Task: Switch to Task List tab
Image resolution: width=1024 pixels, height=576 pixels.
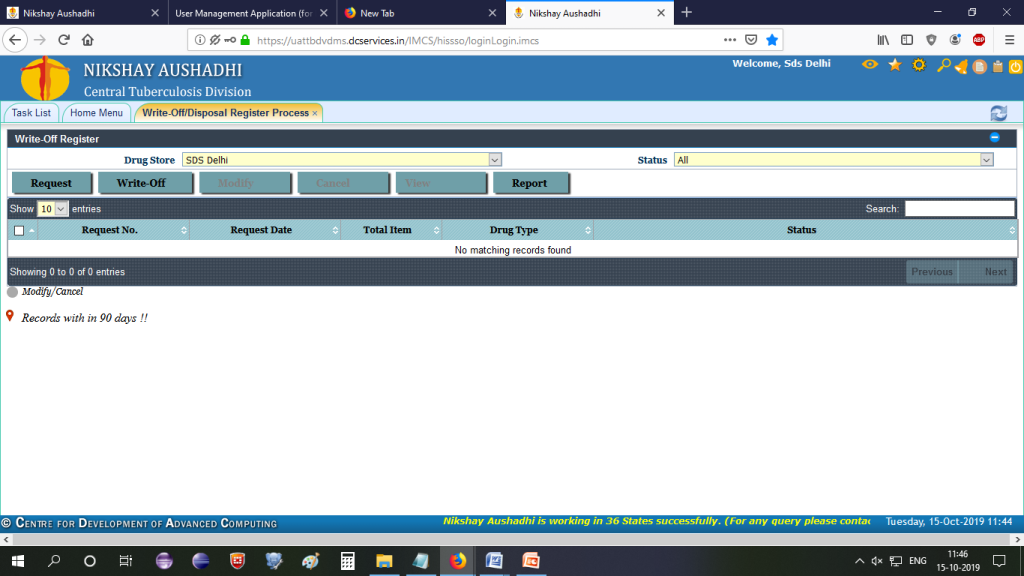Action: pyautogui.click(x=31, y=113)
